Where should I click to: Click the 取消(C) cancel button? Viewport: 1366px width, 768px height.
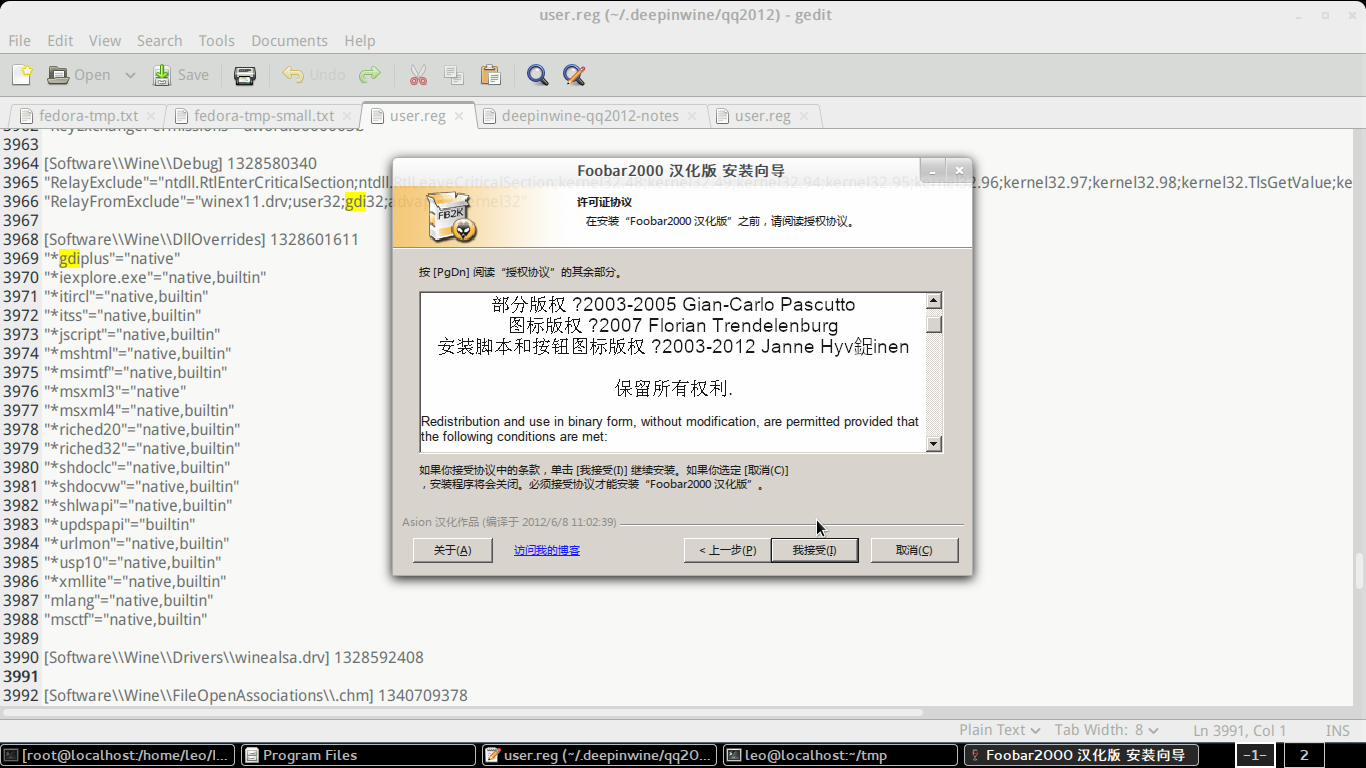(914, 550)
